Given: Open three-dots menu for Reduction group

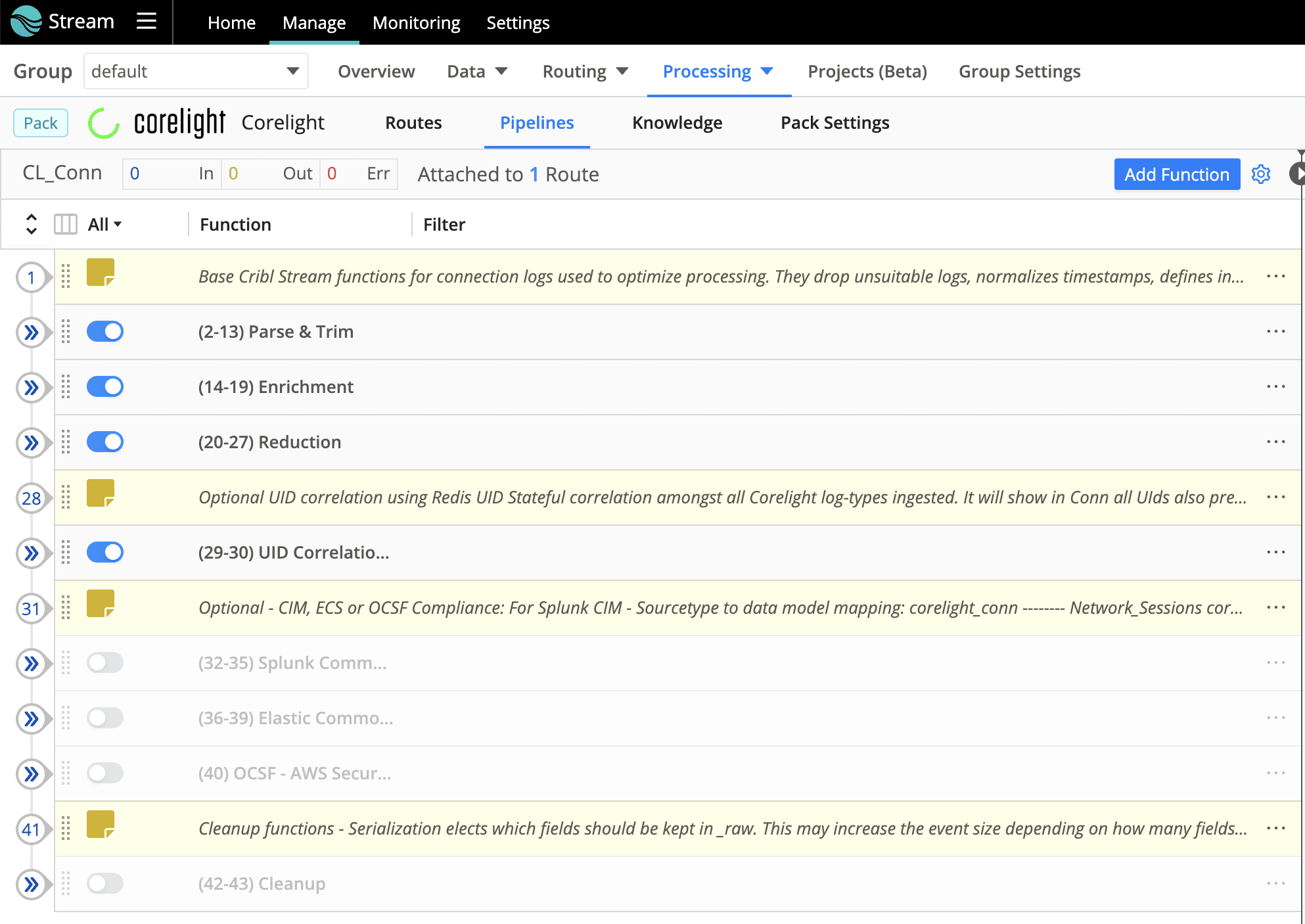Looking at the screenshot, I should [x=1275, y=442].
